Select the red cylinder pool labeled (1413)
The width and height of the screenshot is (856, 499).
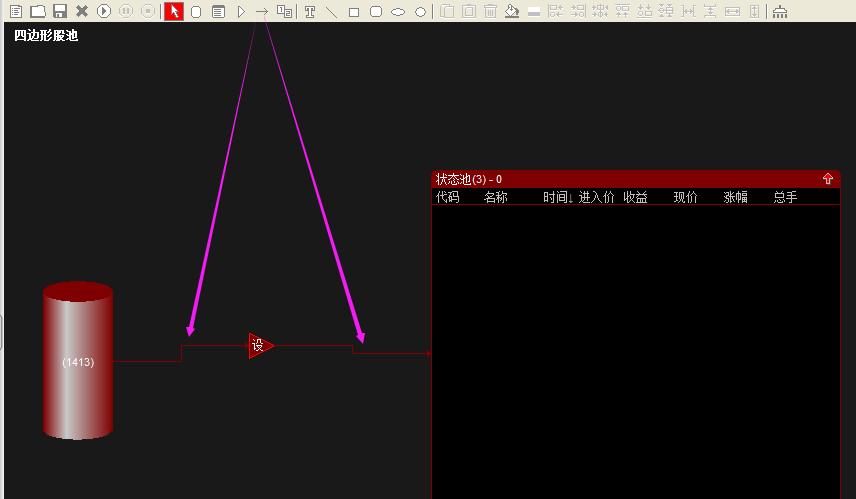coord(78,361)
